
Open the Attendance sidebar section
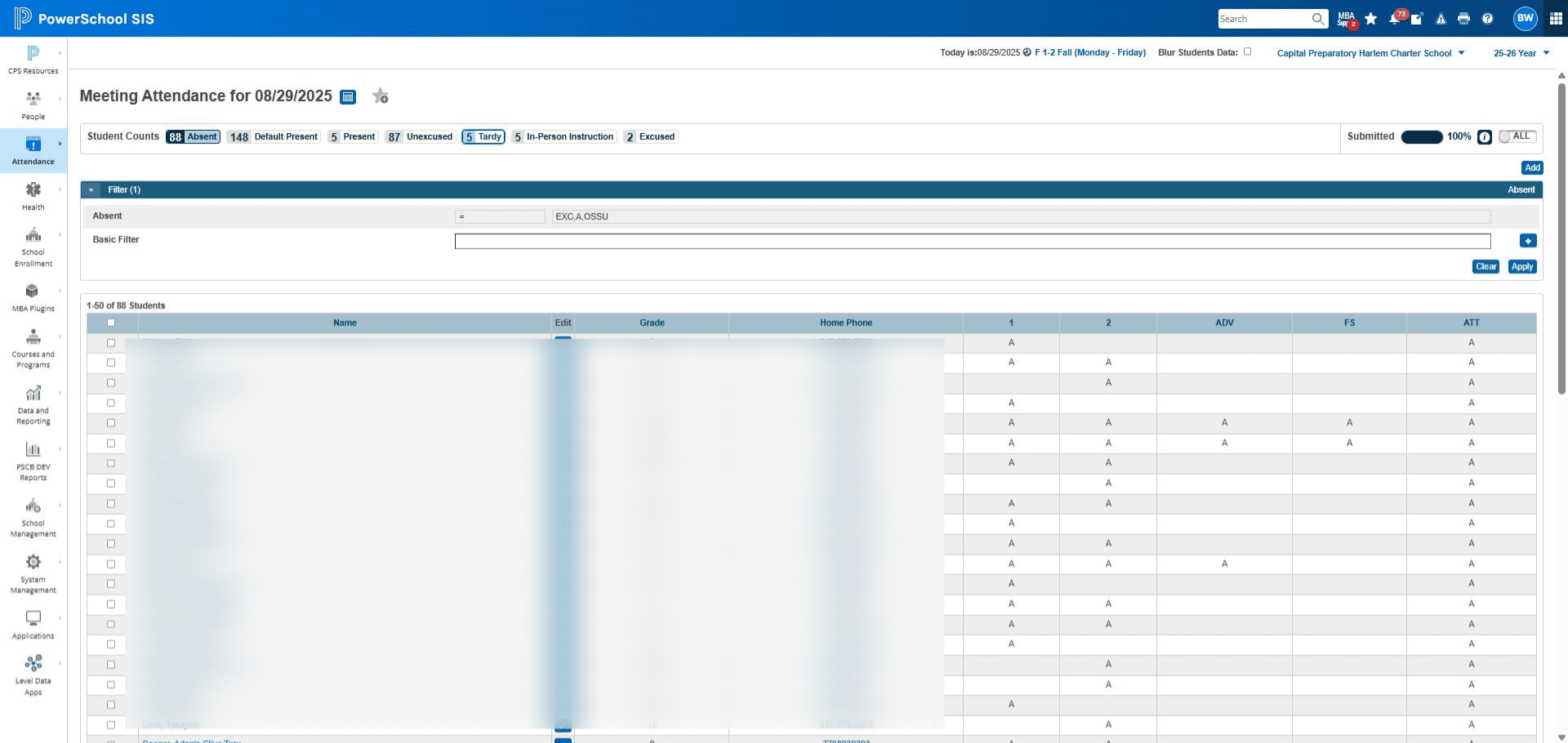point(33,150)
